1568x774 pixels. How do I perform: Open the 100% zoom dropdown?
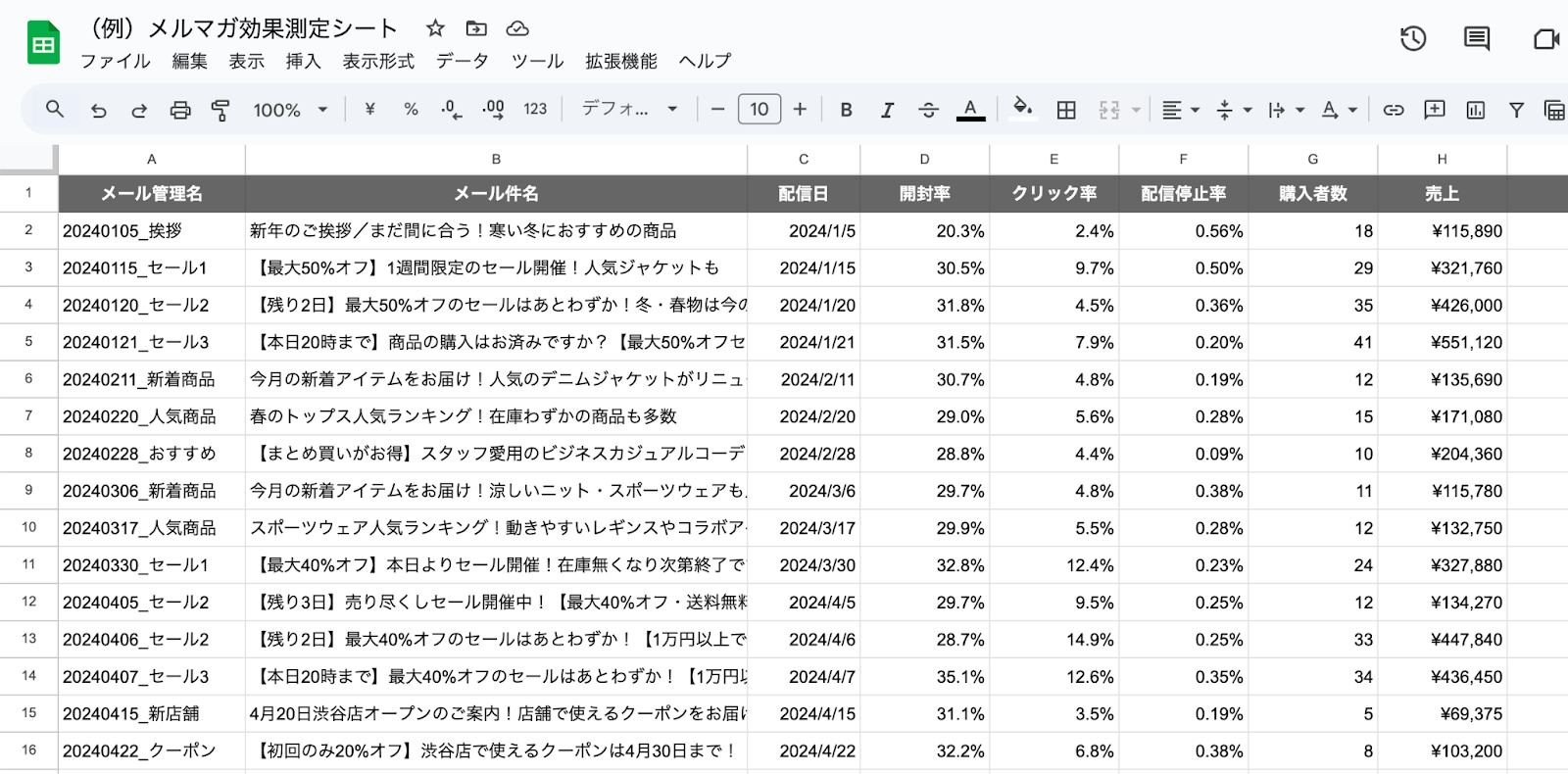click(289, 110)
